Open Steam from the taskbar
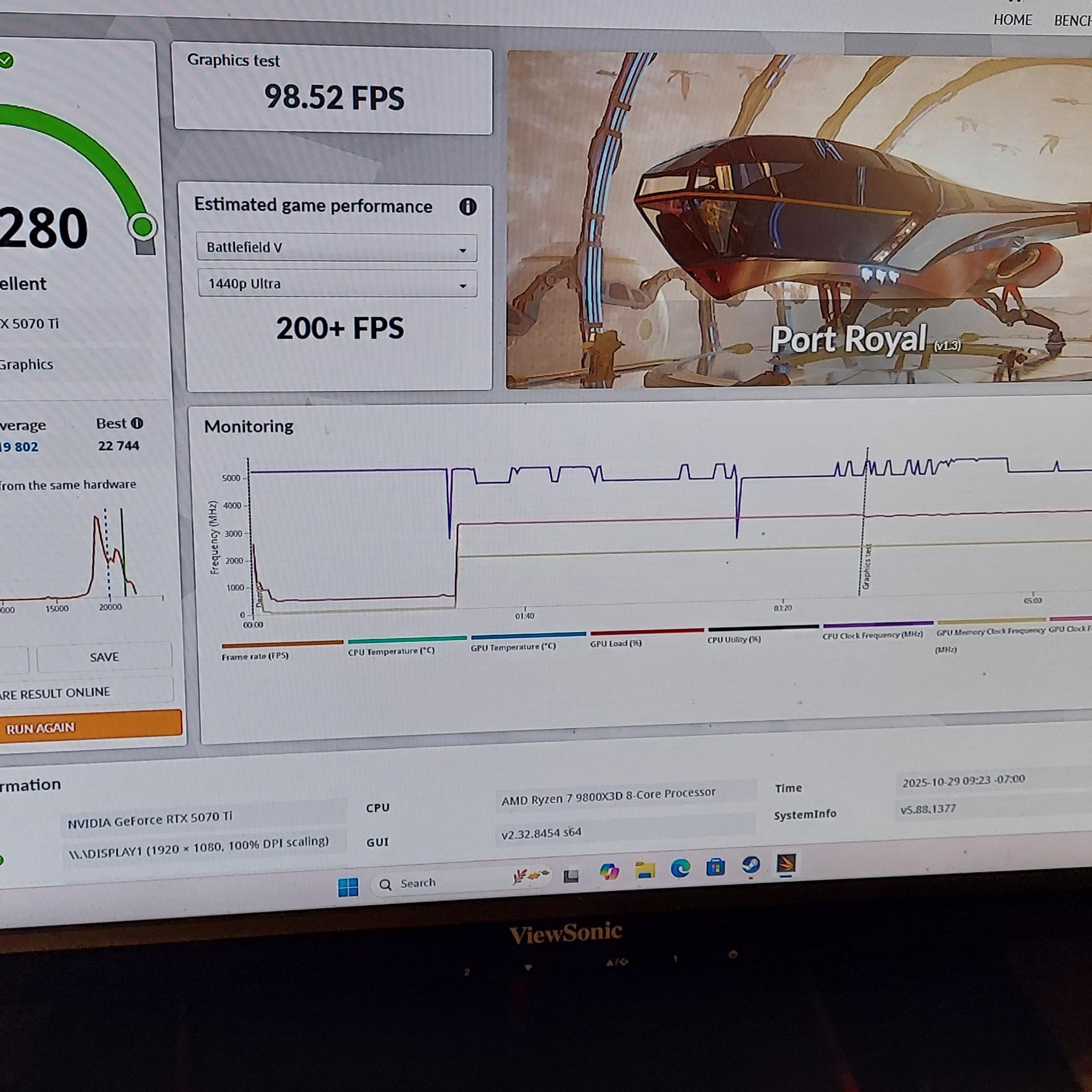1092x1092 pixels. [x=751, y=865]
